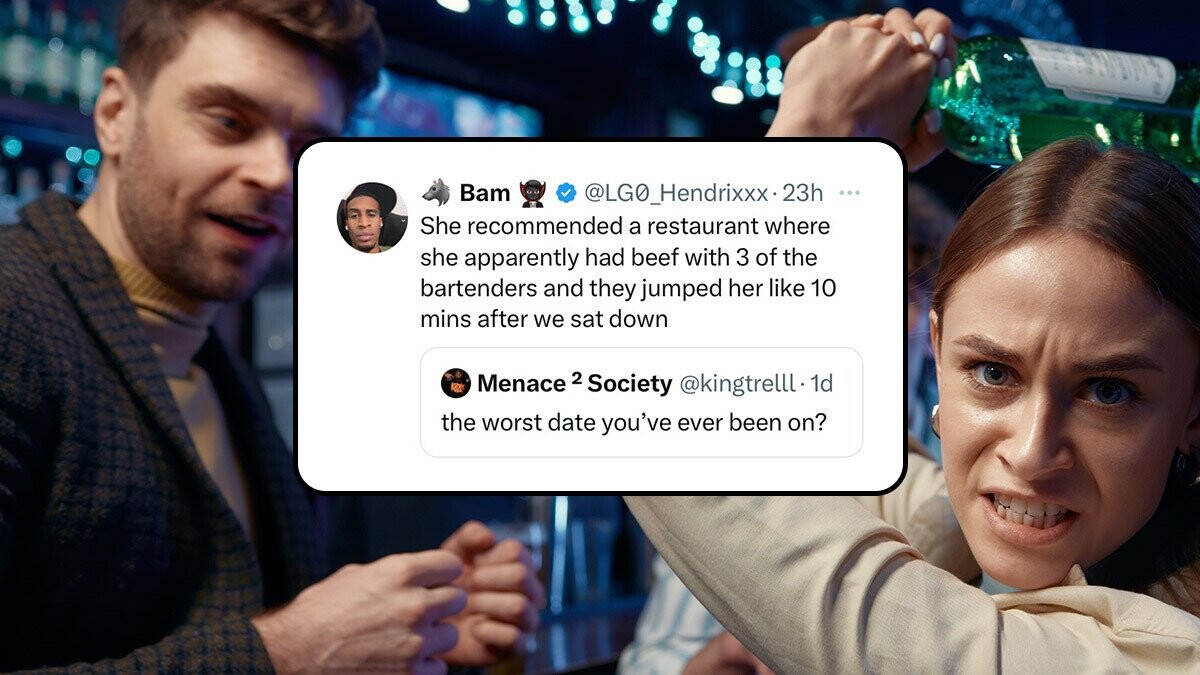Click the 23h timestamp on the tweet
This screenshot has height=675, width=1200.
click(x=802, y=192)
